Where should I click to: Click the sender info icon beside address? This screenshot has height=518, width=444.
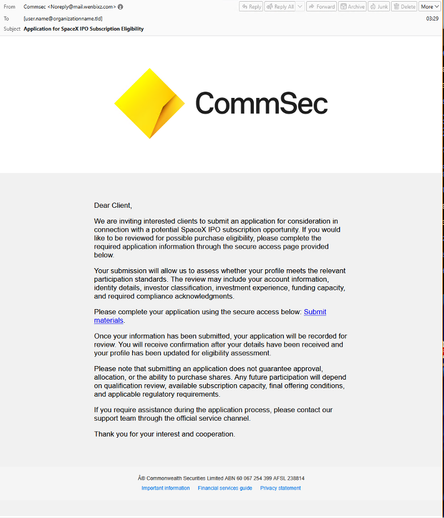120,7
